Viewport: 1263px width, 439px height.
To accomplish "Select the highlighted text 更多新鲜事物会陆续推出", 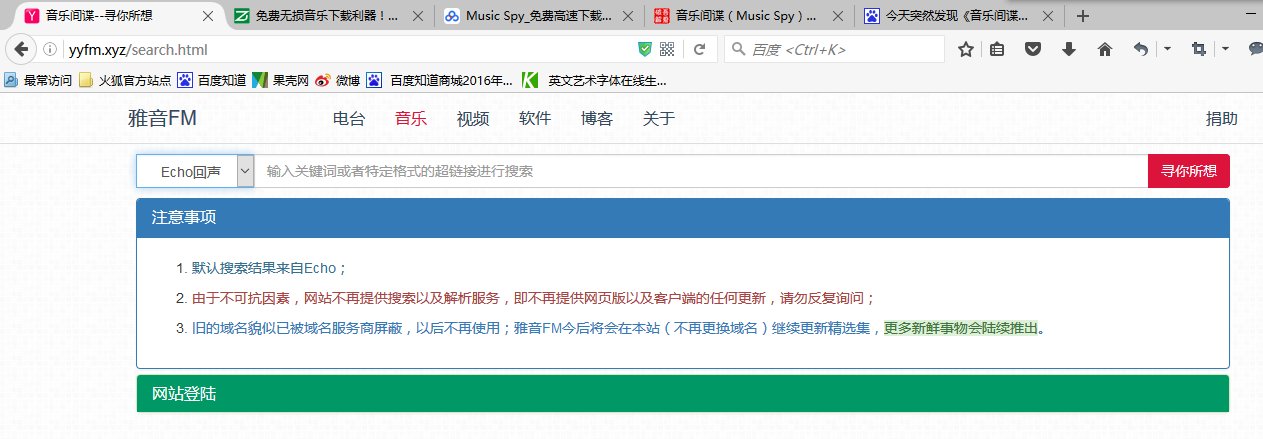I will [961, 328].
